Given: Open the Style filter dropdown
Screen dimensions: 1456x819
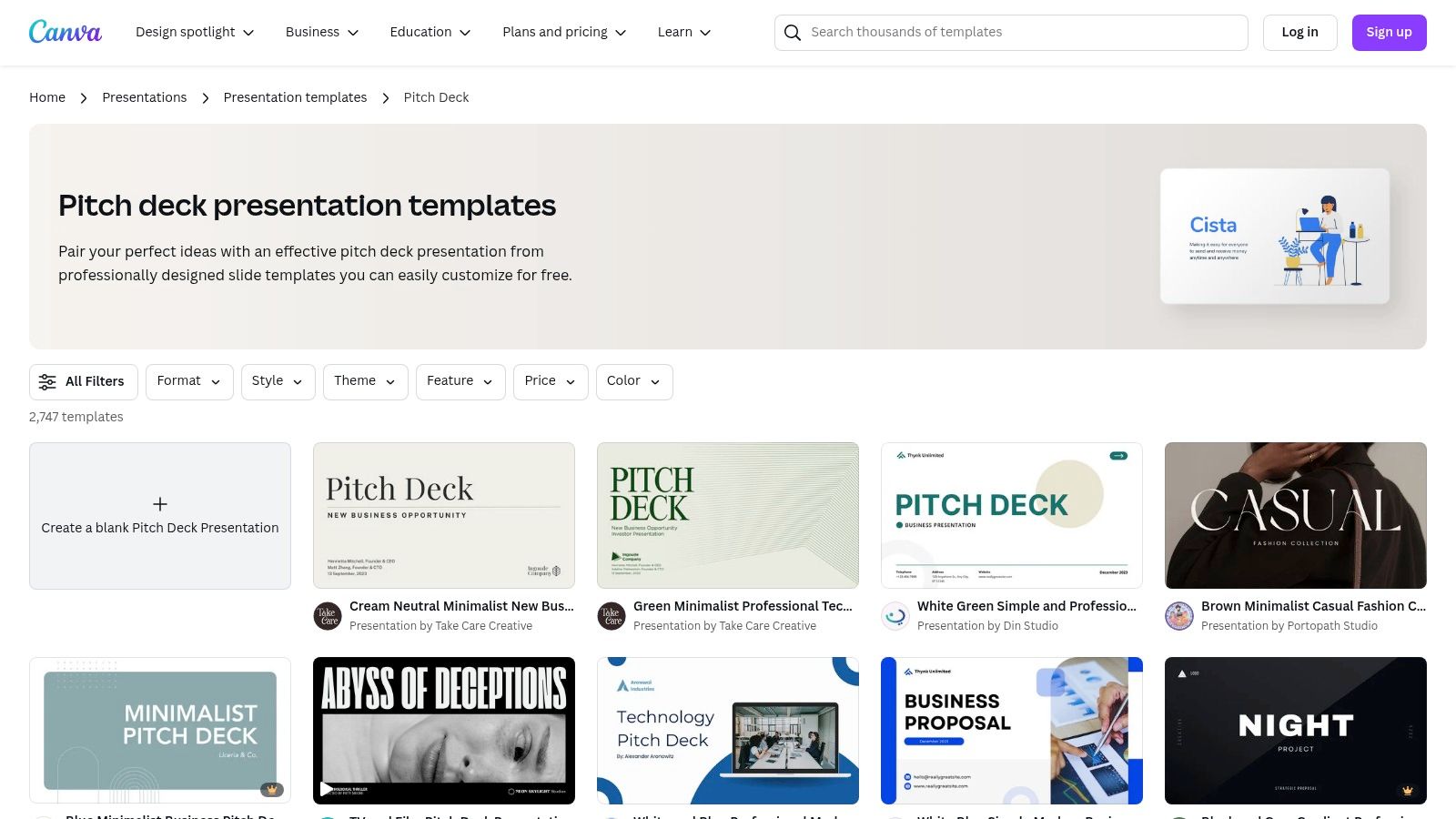Looking at the screenshot, I should point(278,382).
